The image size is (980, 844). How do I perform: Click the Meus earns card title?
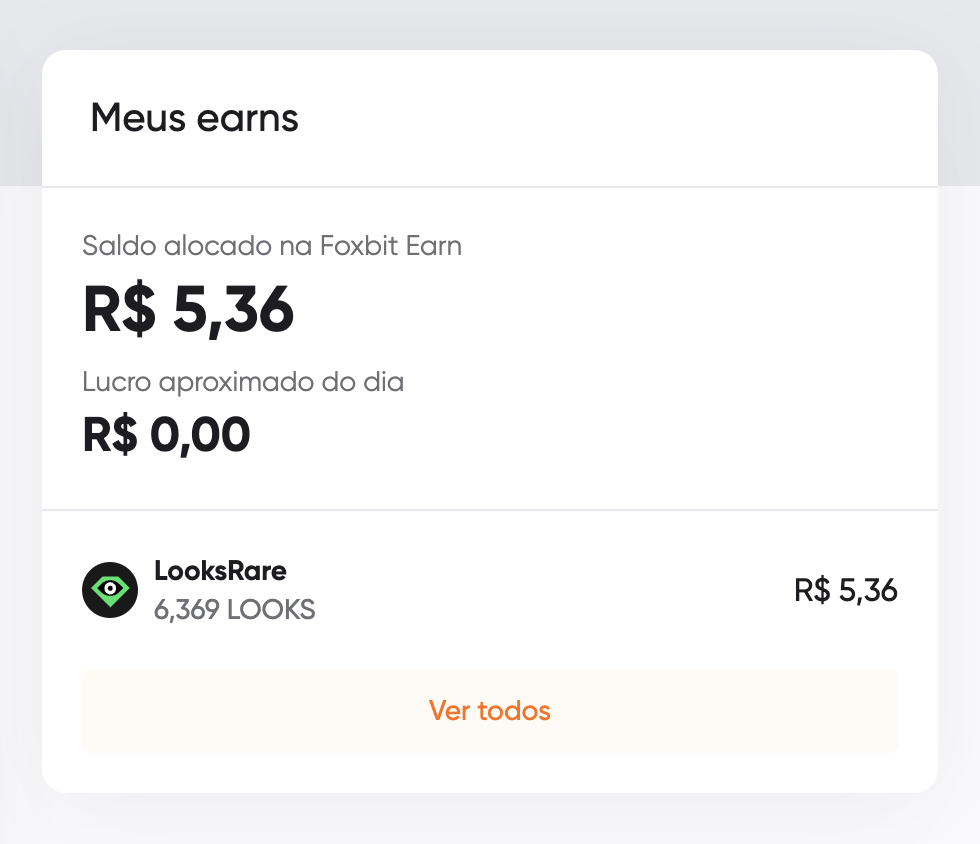point(194,118)
